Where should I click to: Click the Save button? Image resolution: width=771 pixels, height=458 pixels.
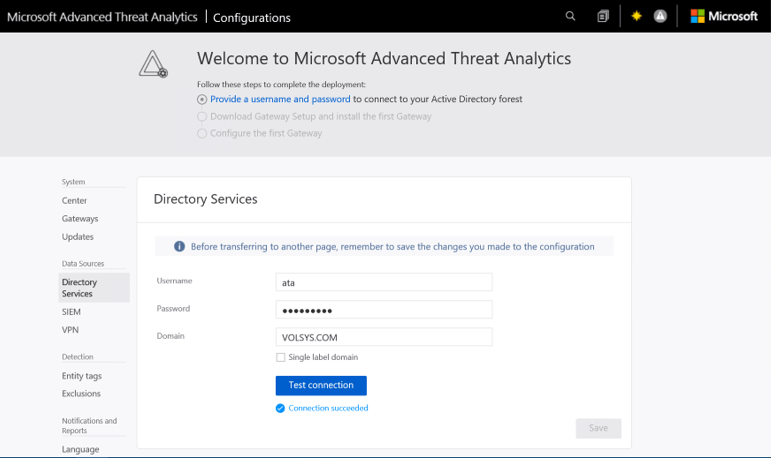coord(598,428)
